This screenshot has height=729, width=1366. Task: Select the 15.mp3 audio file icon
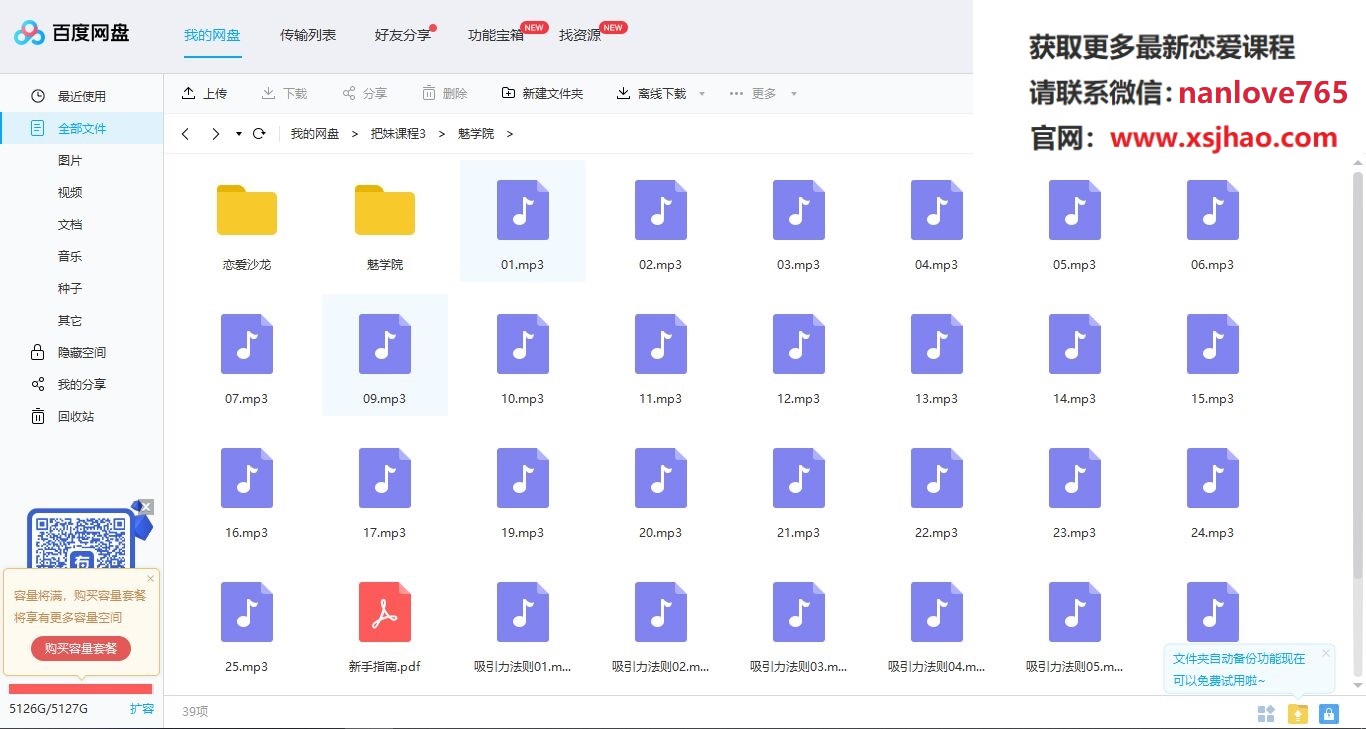click(x=1213, y=344)
